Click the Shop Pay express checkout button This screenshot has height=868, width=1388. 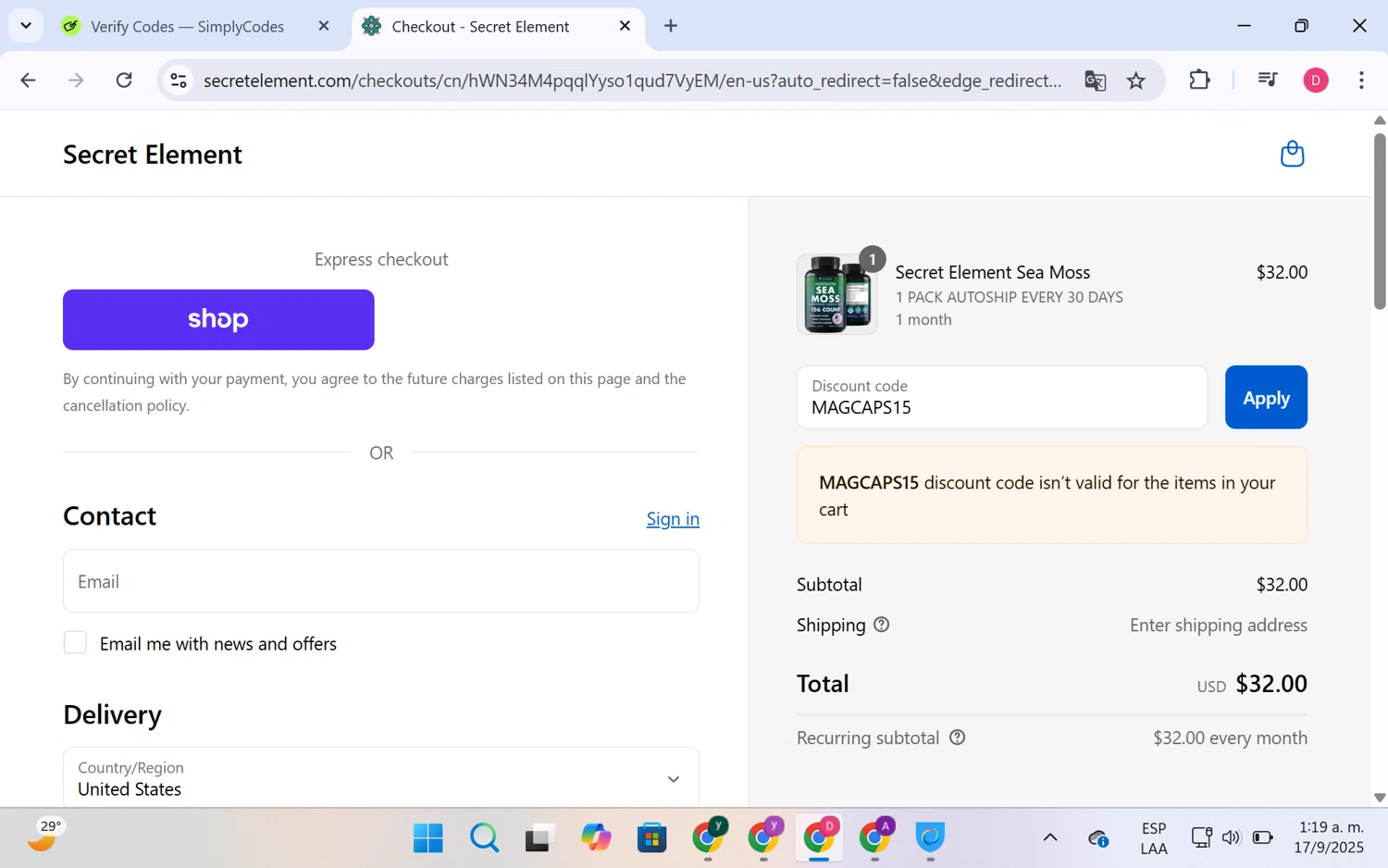[x=218, y=319]
